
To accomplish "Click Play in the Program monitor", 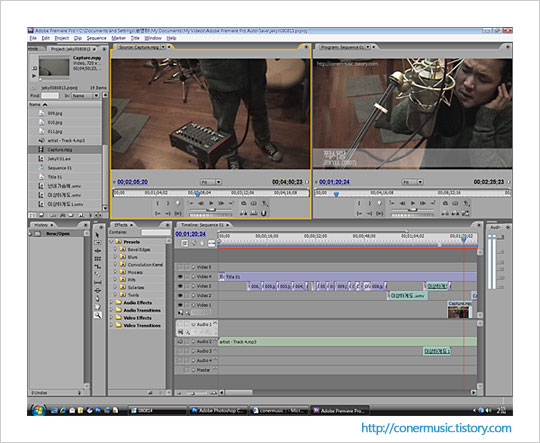I will [413, 203].
